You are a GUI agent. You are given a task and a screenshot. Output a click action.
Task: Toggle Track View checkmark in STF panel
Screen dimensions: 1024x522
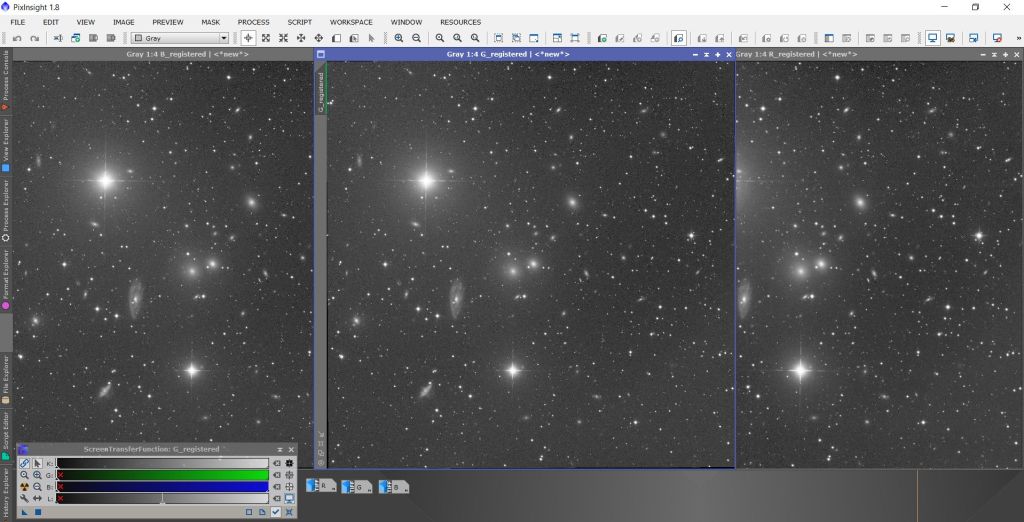[275, 512]
